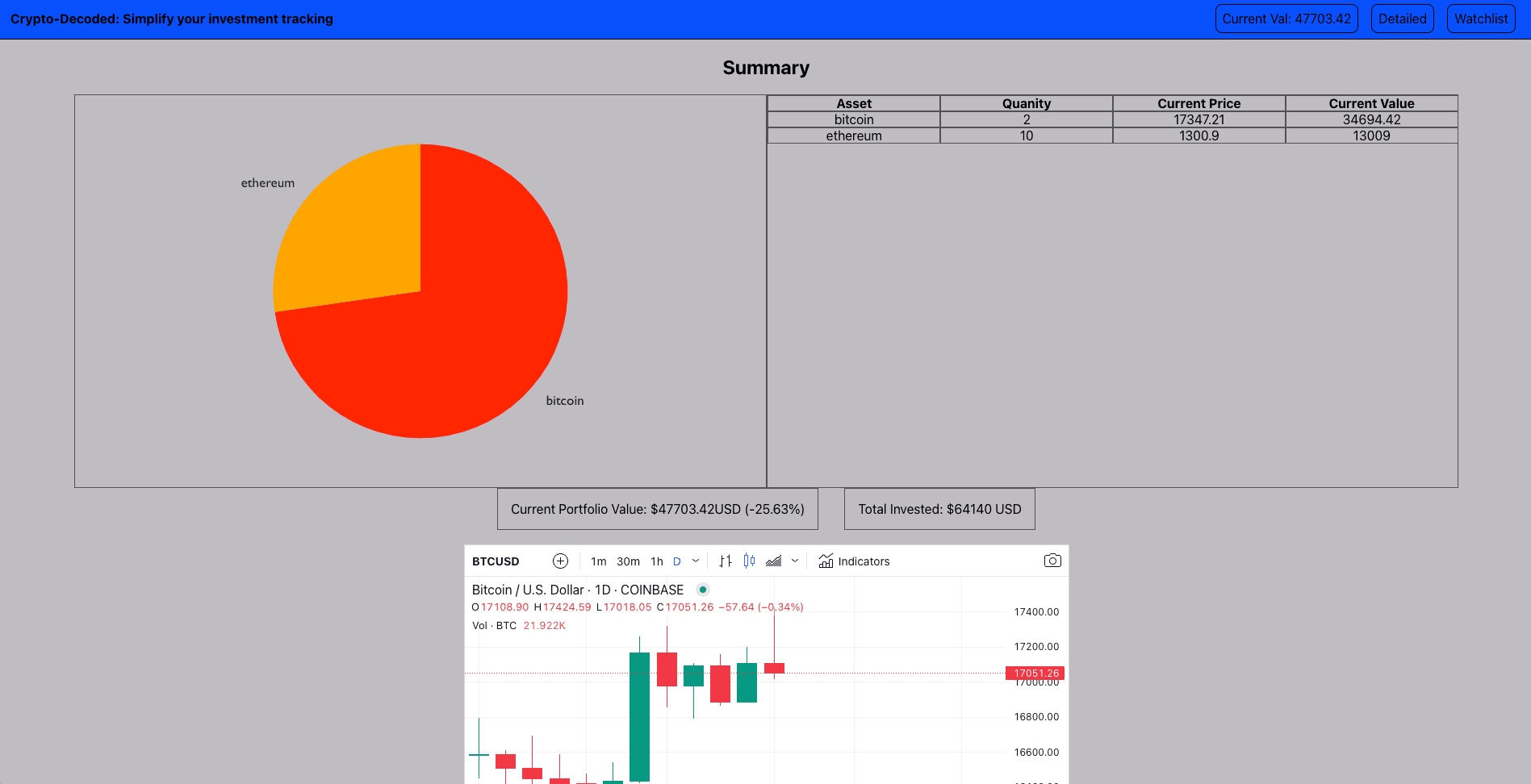
Task: Take a chart snapshot with the camera icon
Action: pyautogui.click(x=1052, y=560)
